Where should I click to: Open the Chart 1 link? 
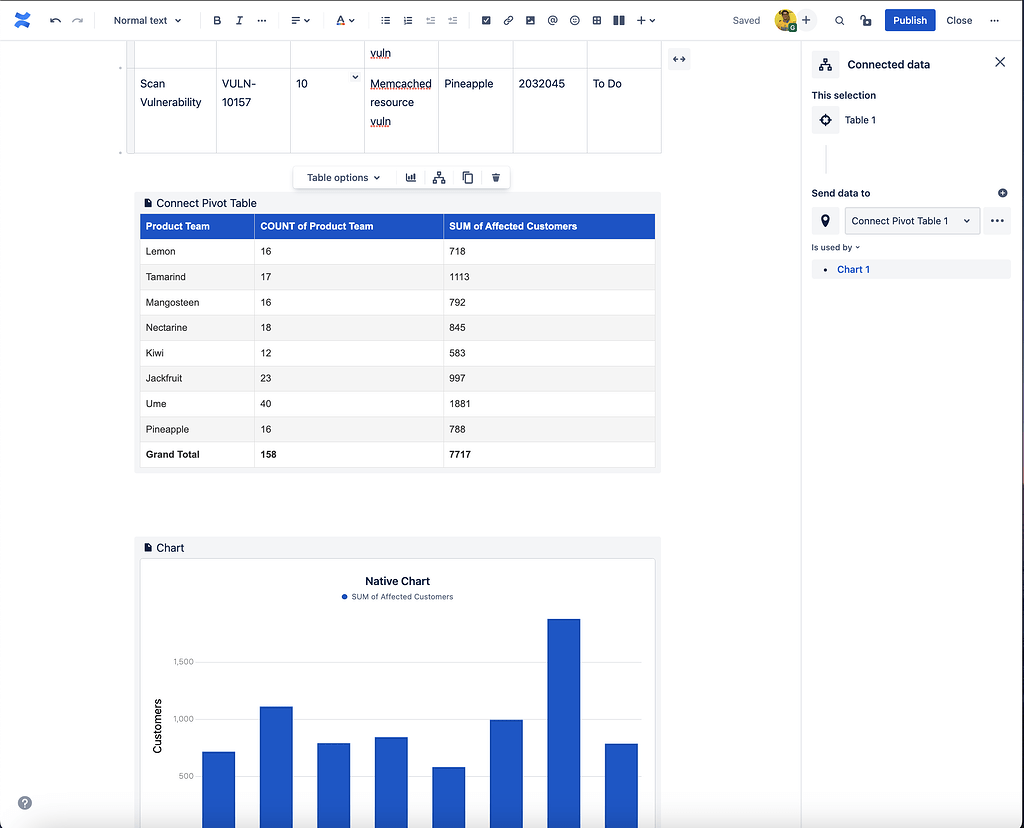point(853,269)
